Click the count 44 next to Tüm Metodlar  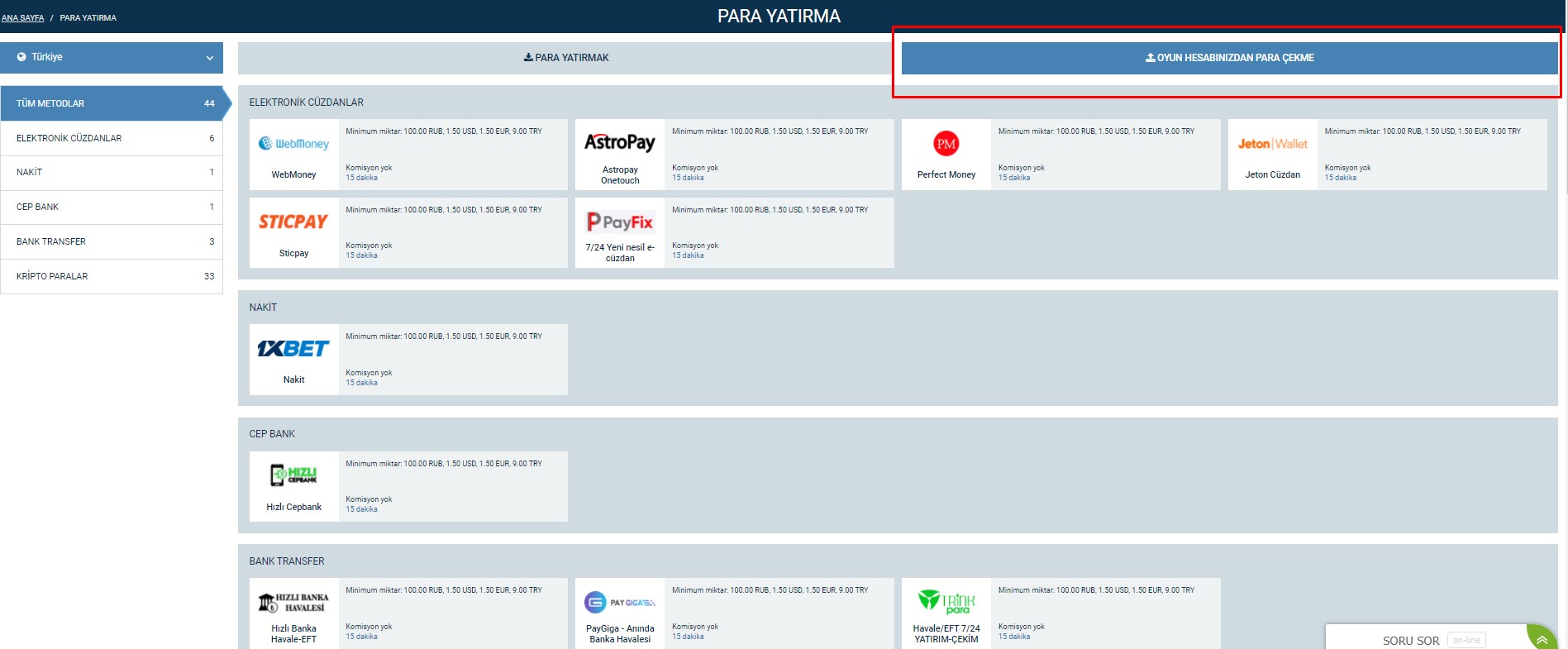[209, 103]
